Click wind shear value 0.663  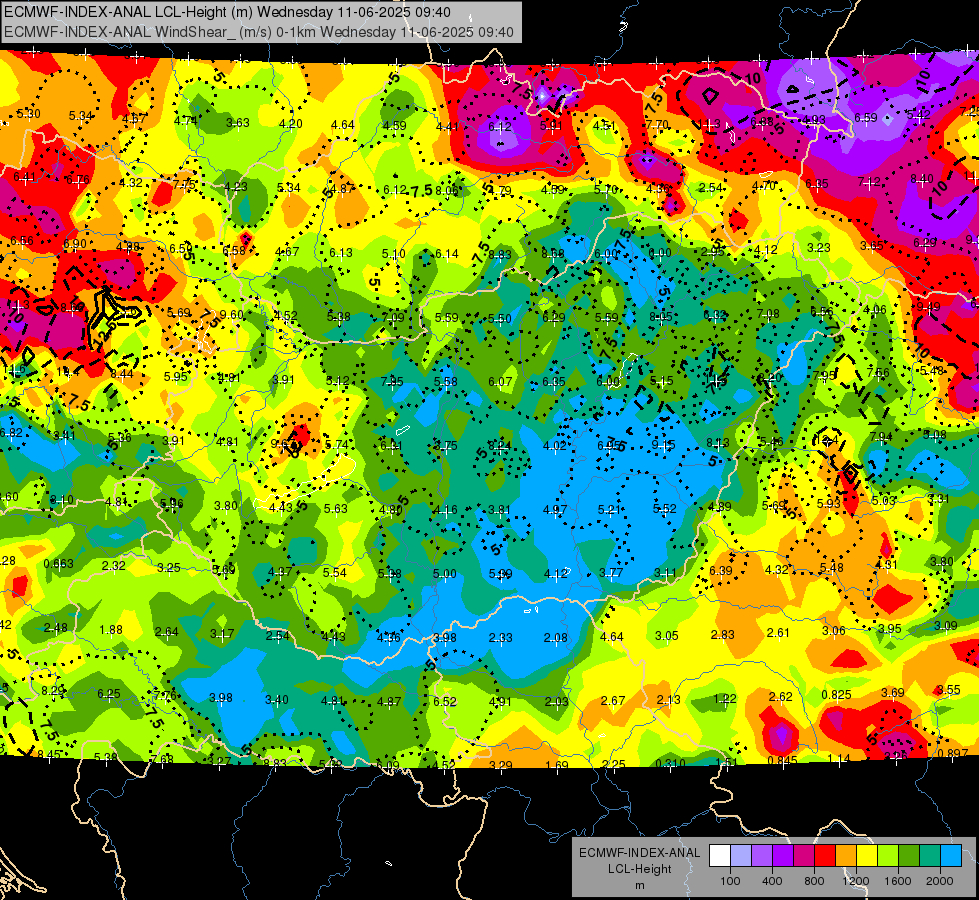click(59, 563)
